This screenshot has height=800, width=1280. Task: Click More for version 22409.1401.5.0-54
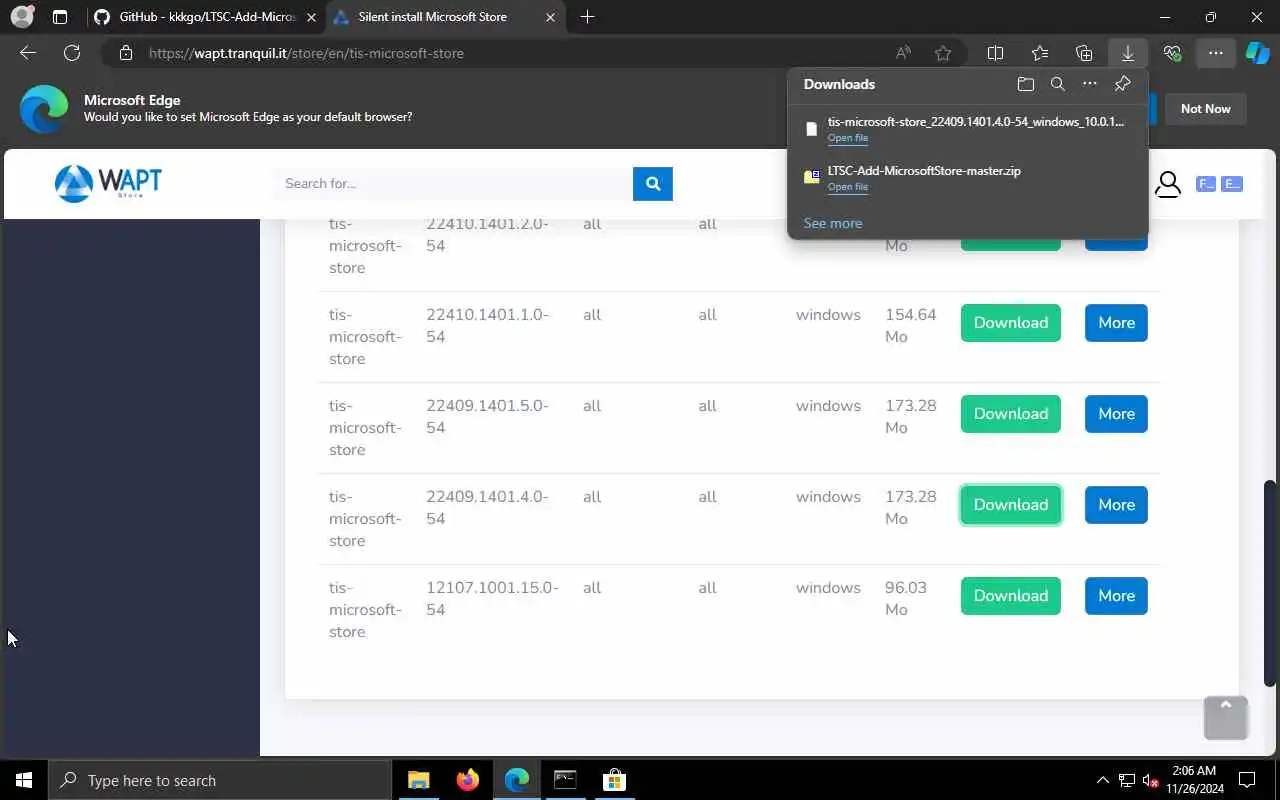click(1116, 414)
